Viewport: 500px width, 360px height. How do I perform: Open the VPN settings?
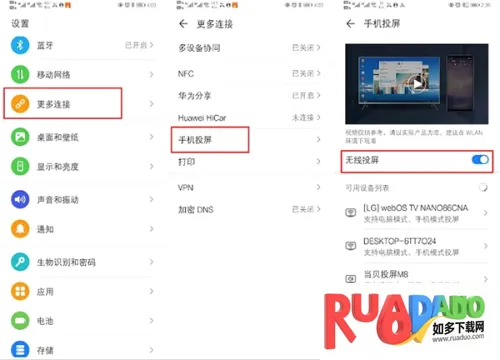coord(249,187)
